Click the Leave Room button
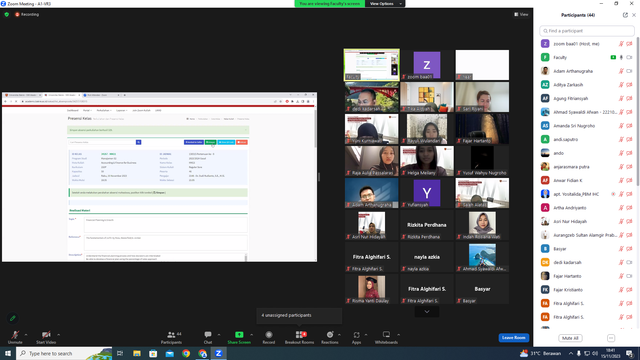Screen dimensions: 640x360 [514, 338]
